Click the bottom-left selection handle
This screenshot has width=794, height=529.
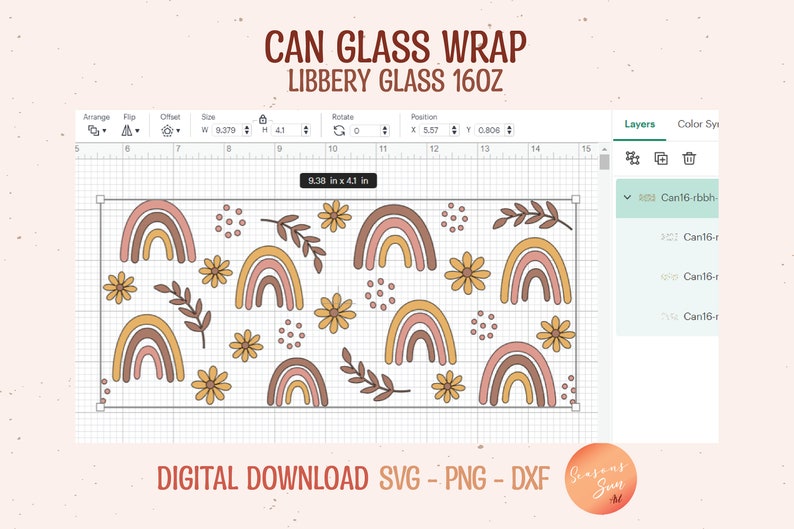(100, 407)
